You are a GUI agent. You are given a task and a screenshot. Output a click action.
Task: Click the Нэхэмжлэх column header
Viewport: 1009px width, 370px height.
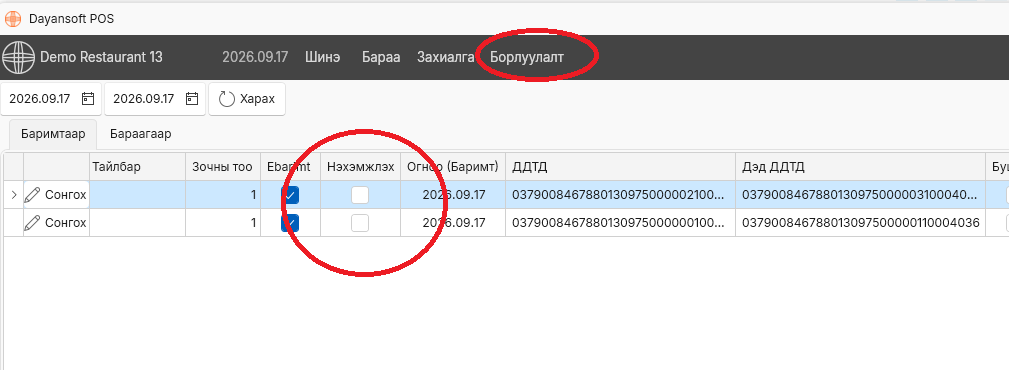[x=360, y=167]
